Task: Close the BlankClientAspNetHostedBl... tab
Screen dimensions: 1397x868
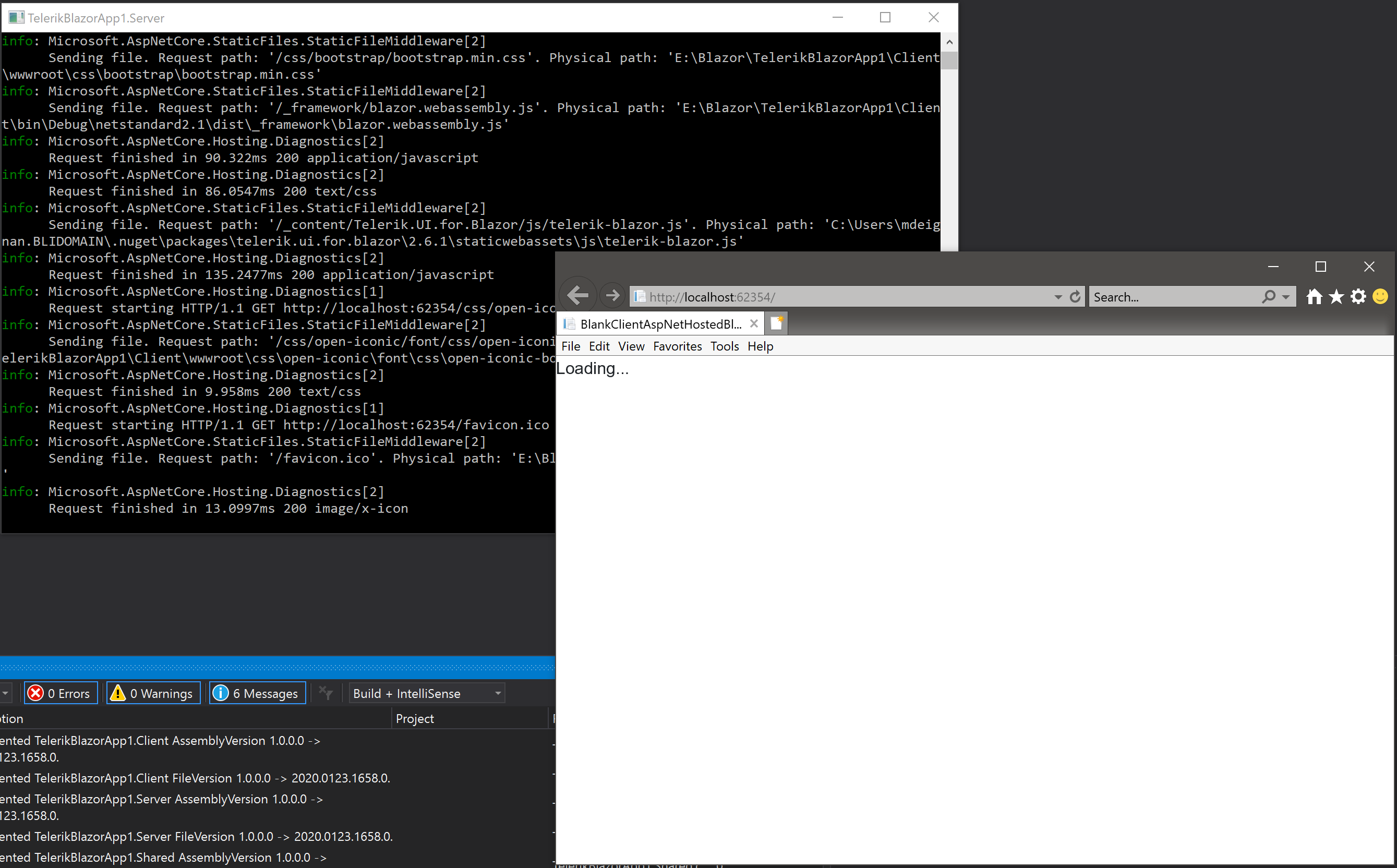Action: point(754,324)
